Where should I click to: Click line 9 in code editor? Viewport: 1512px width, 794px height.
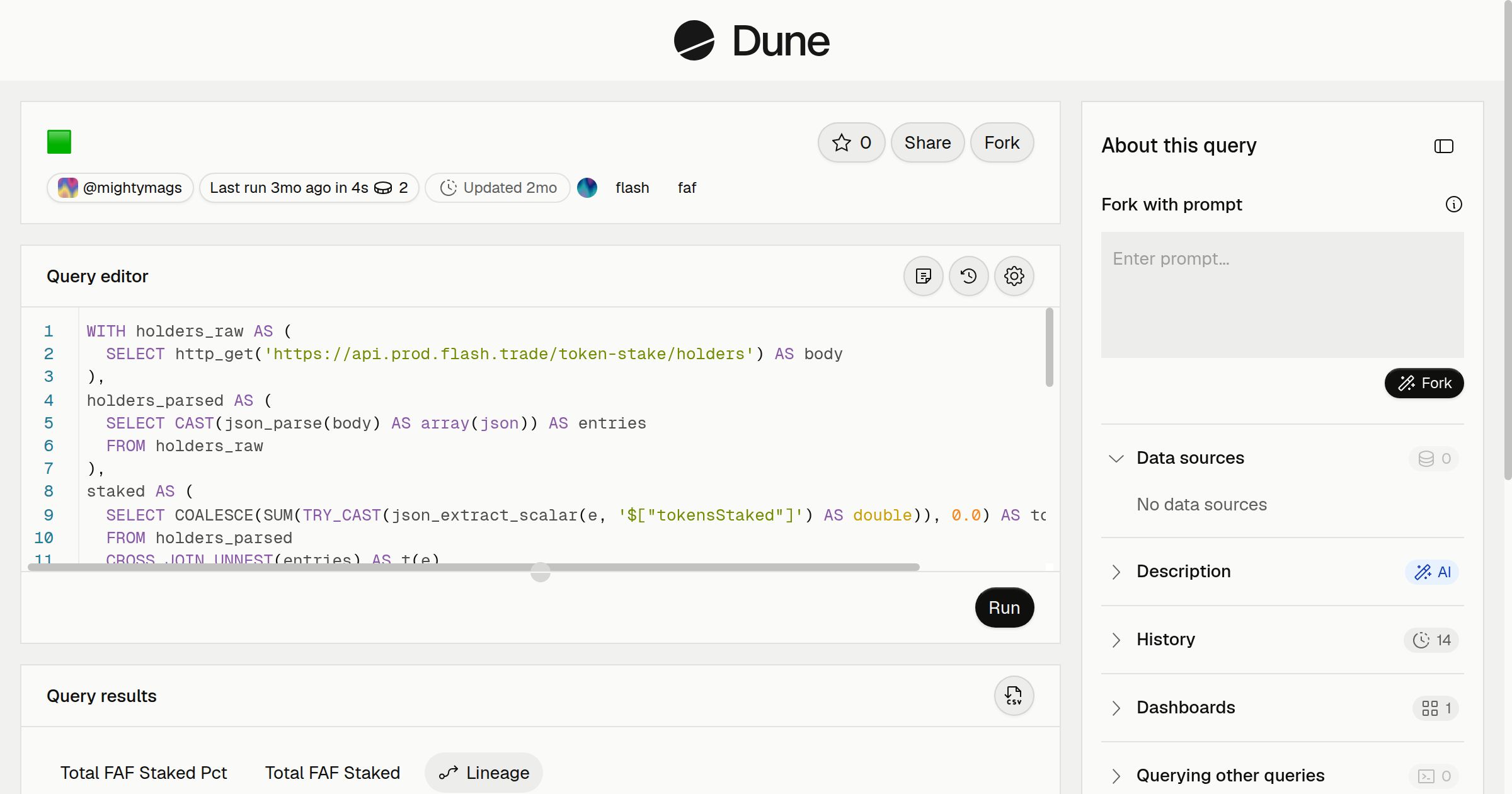coord(566,515)
